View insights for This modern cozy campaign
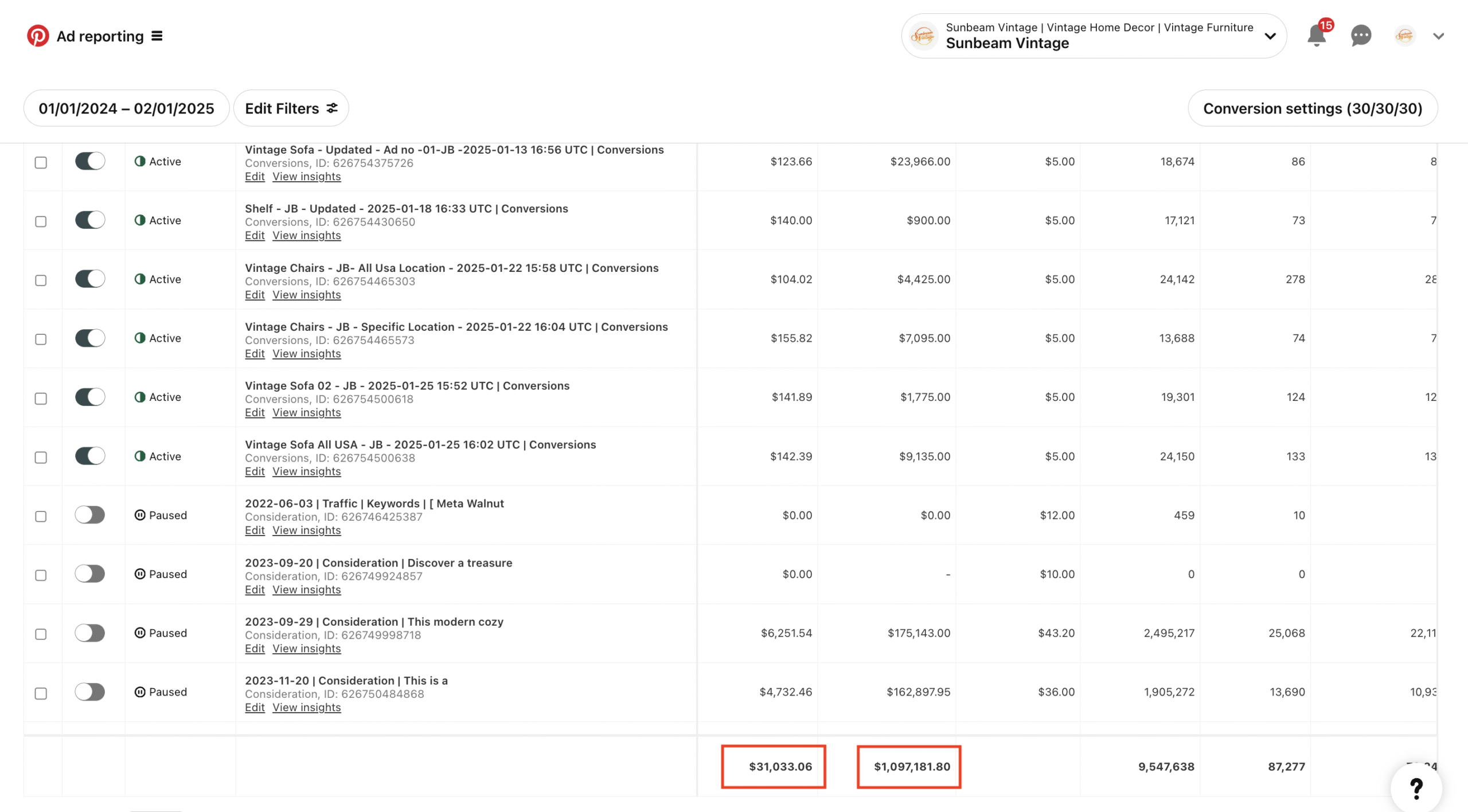Viewport: 1468px width, 812px height. tap(306, 649)
